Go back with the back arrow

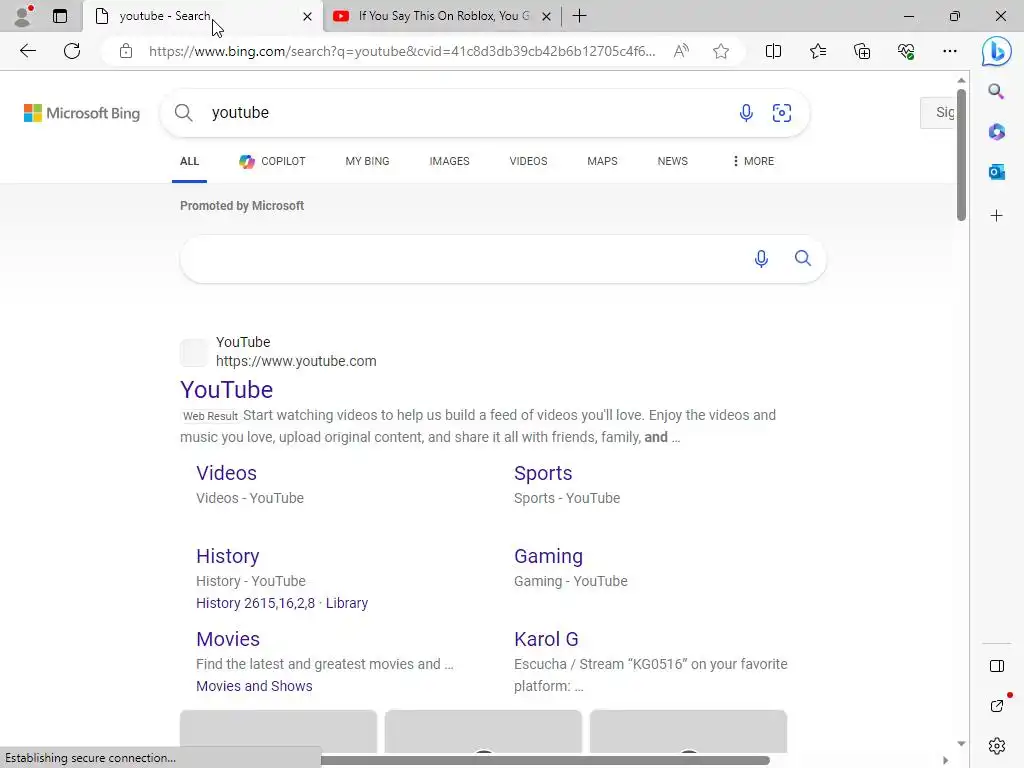[x=27, y=51]
